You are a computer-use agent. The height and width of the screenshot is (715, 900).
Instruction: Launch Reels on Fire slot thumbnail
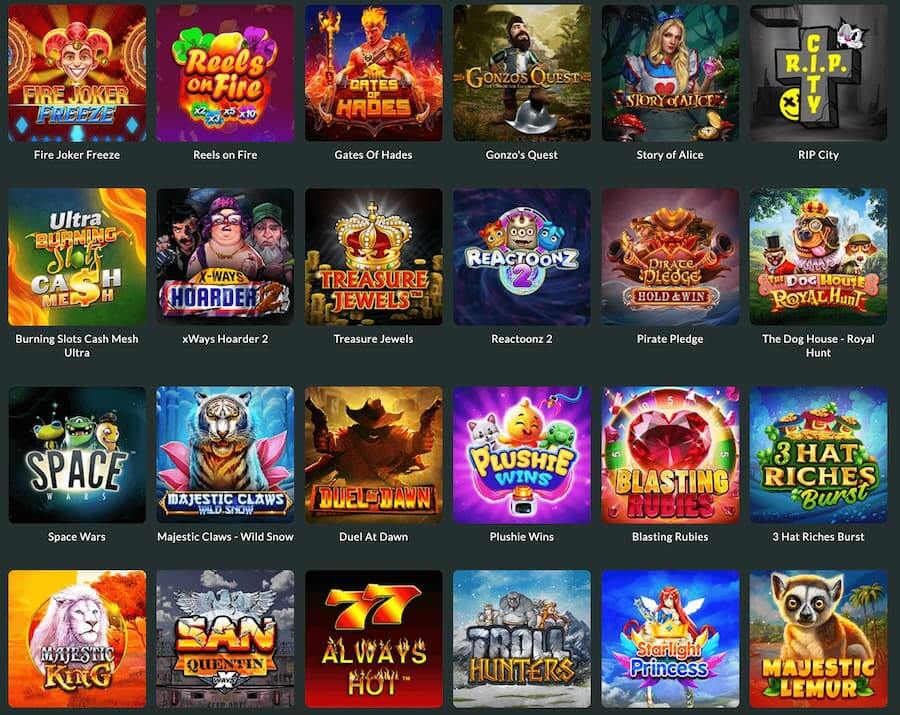(x=225, y=73)
